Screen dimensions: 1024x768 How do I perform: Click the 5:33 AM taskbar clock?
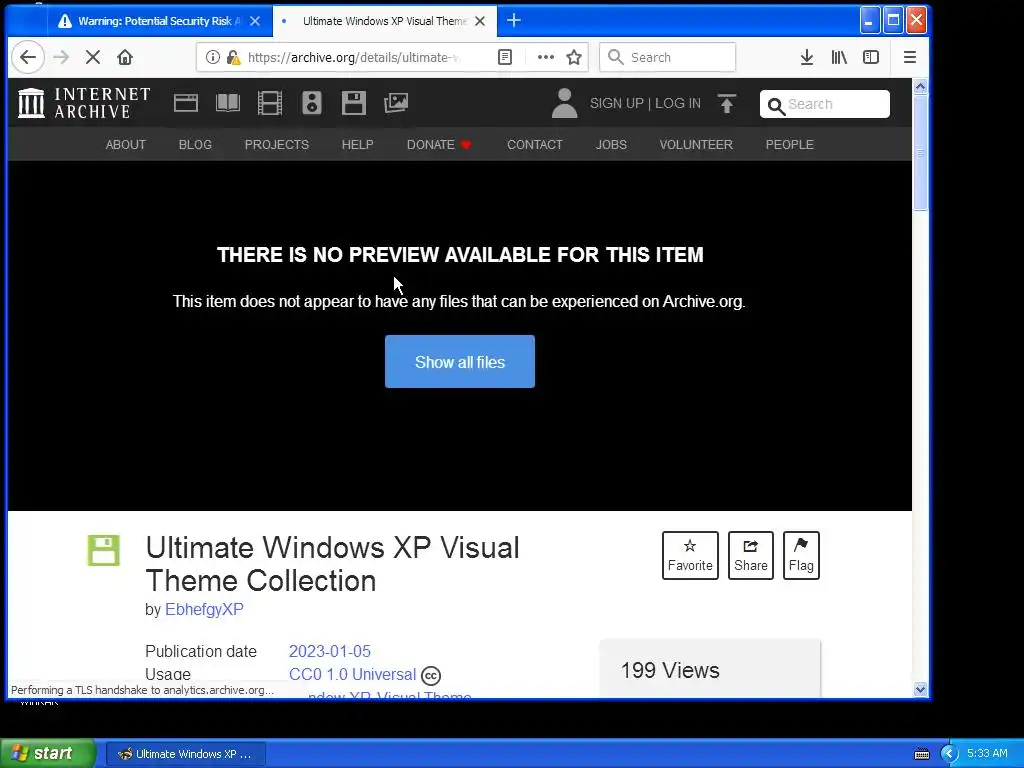987,754
